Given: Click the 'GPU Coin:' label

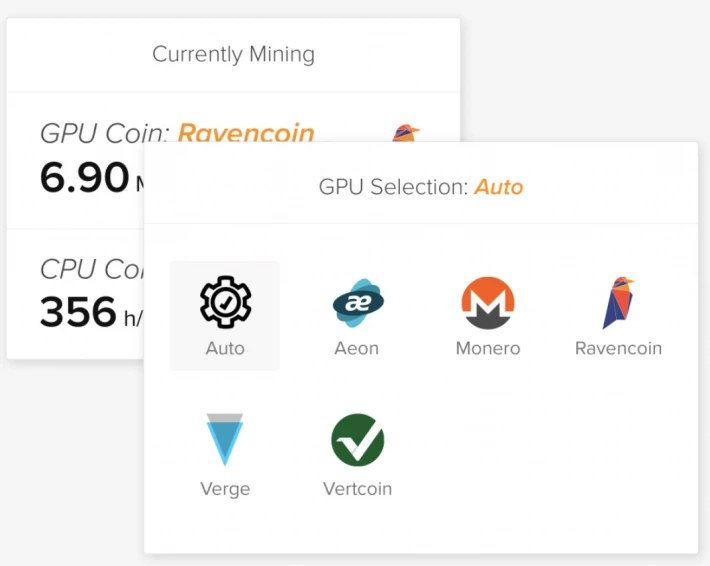Looking at the screenshot, I should (x=105, y=133).
